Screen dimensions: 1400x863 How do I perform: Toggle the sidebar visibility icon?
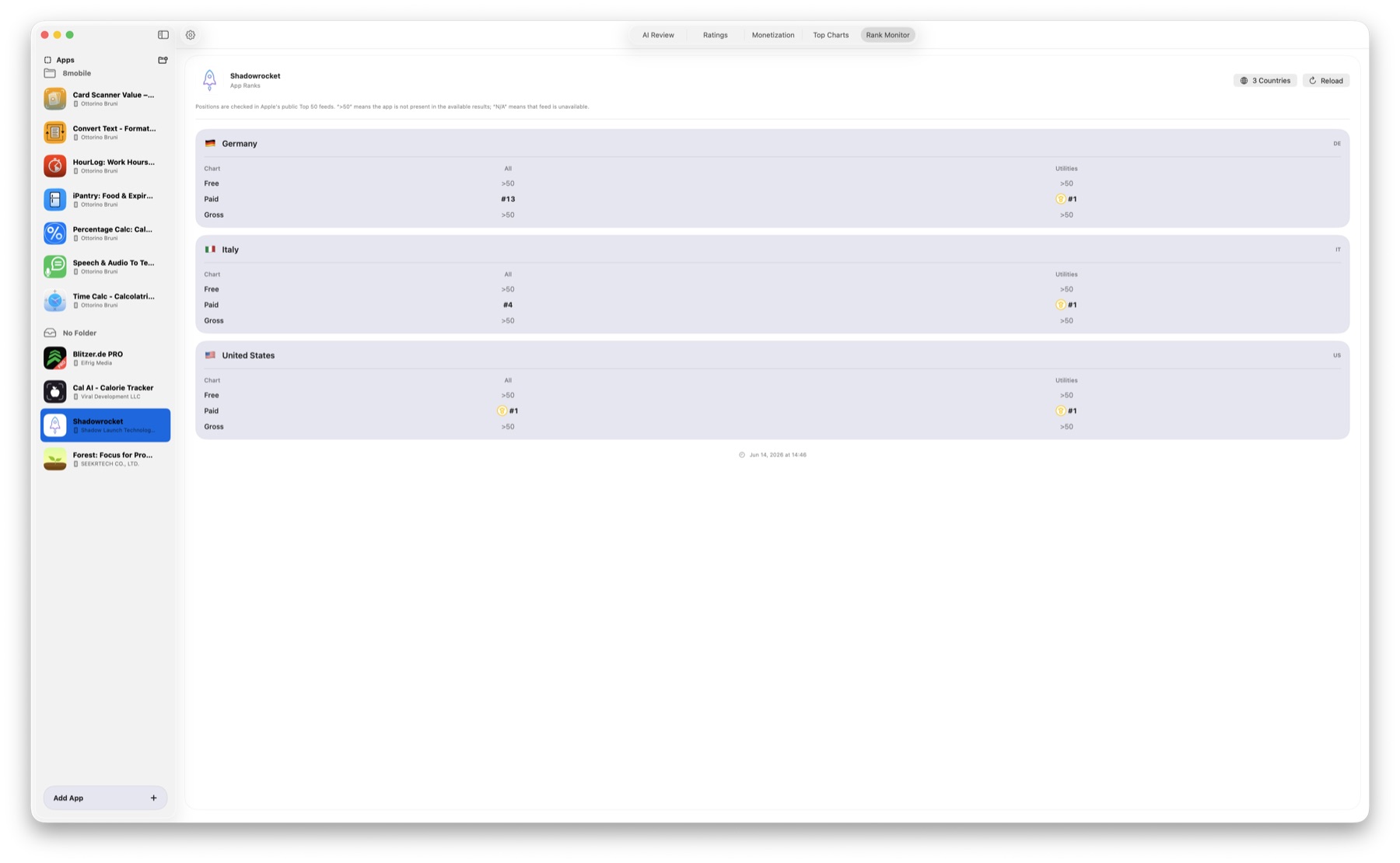[163, 35]
